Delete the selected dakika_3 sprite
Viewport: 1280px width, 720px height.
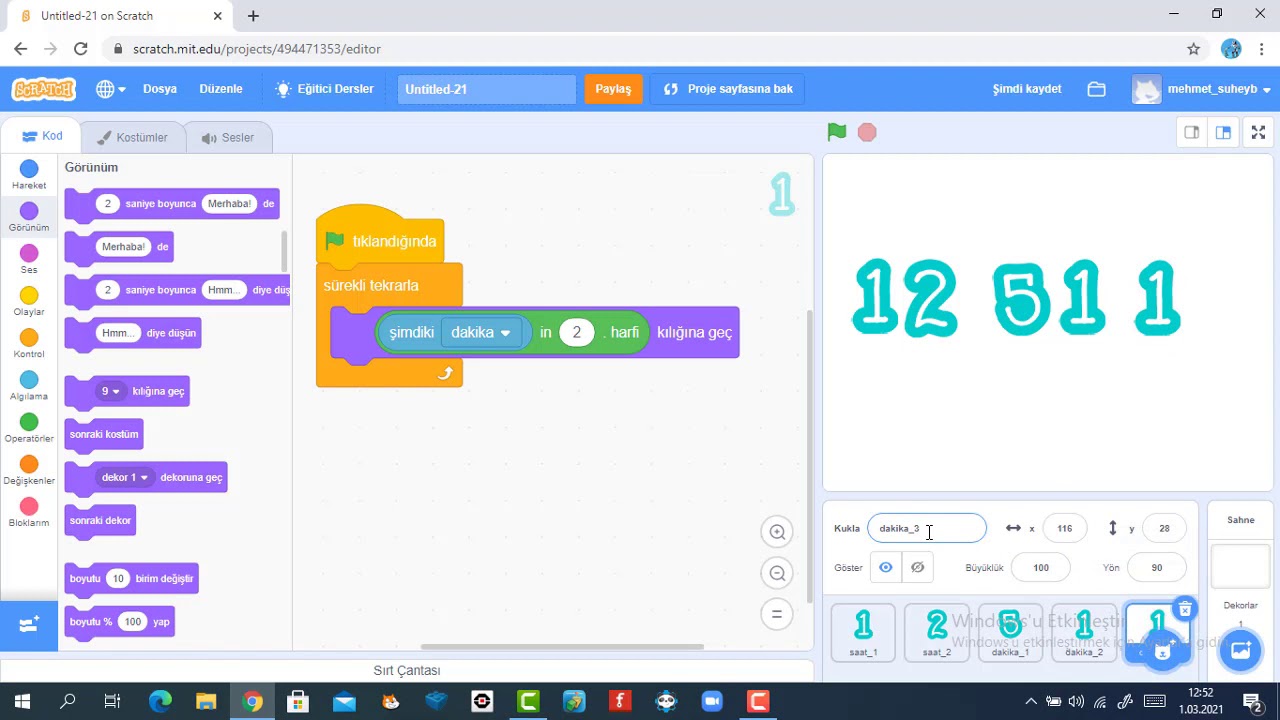click(1185, 609)
